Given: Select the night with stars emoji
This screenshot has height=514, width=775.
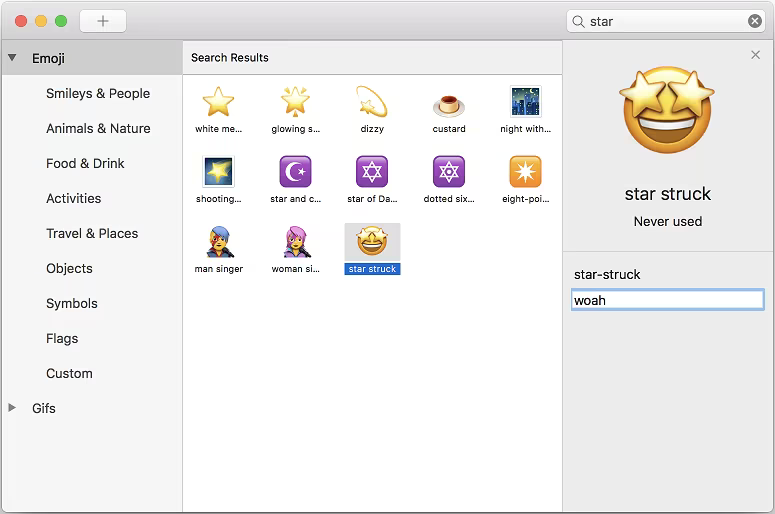Looking at the screenshot, I should click(x=525, y=101).
